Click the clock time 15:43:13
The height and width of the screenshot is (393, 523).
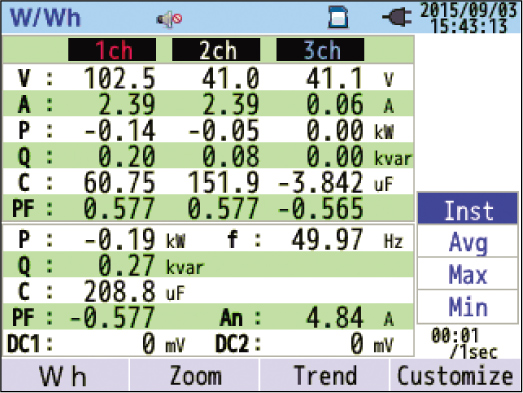tap(469, 26)
